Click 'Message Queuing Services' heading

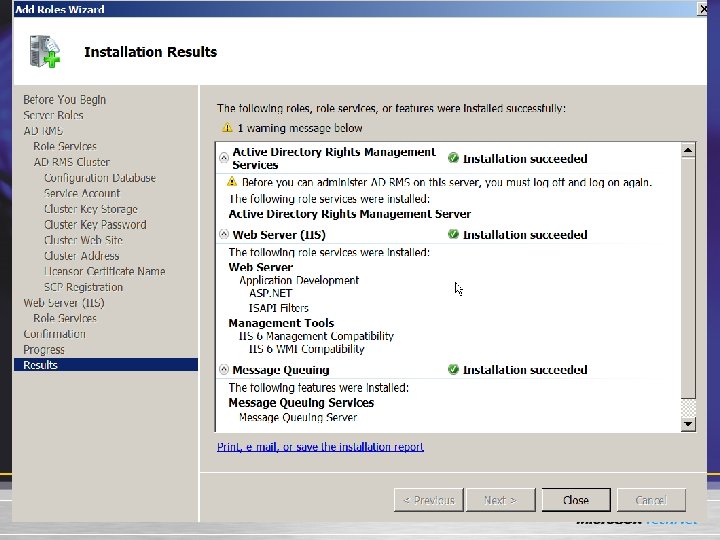pyautogui.click(x=301, y=403)
